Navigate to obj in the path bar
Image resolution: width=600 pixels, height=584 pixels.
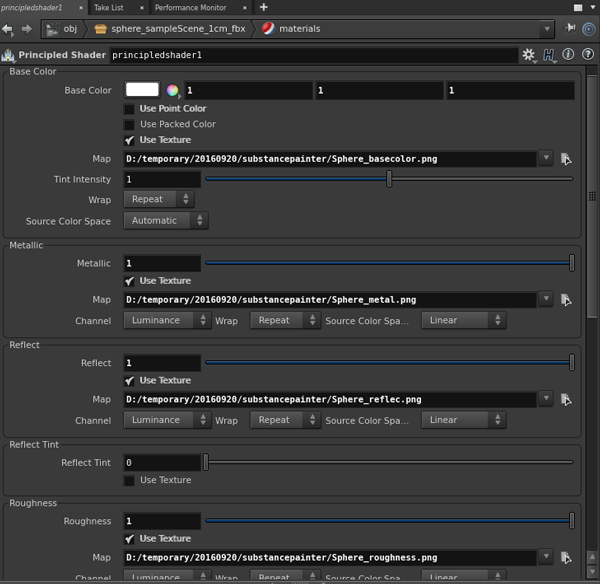pyautogui.click(x=70, y=29)
